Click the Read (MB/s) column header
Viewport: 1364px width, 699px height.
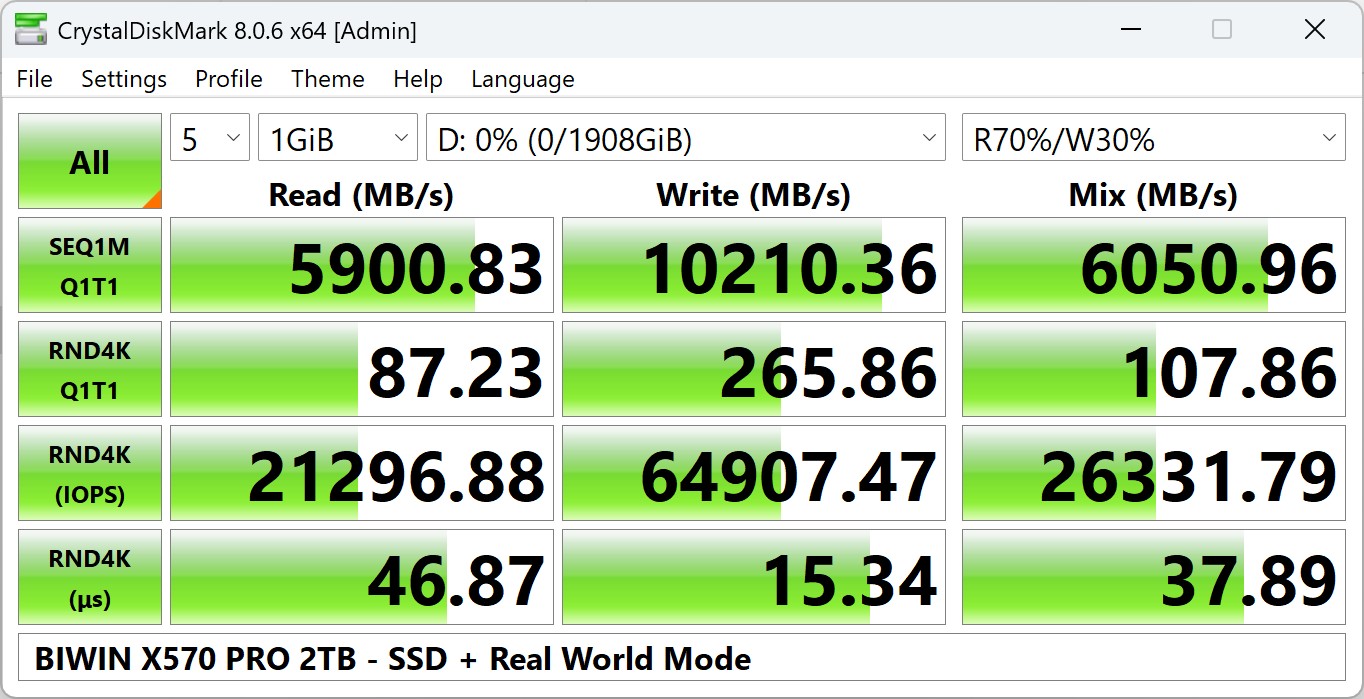361,194
